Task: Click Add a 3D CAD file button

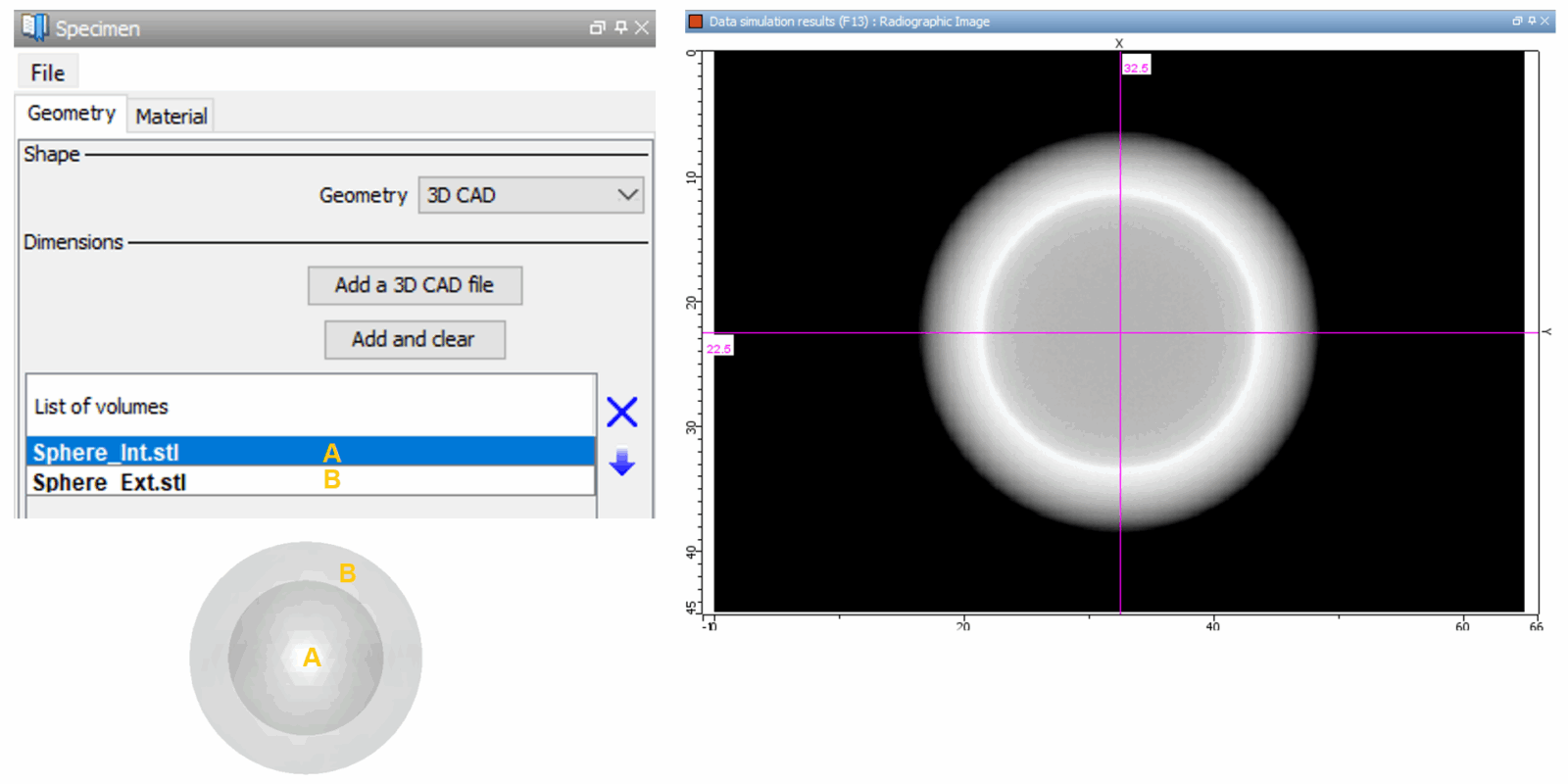Action: pos(415,285)
